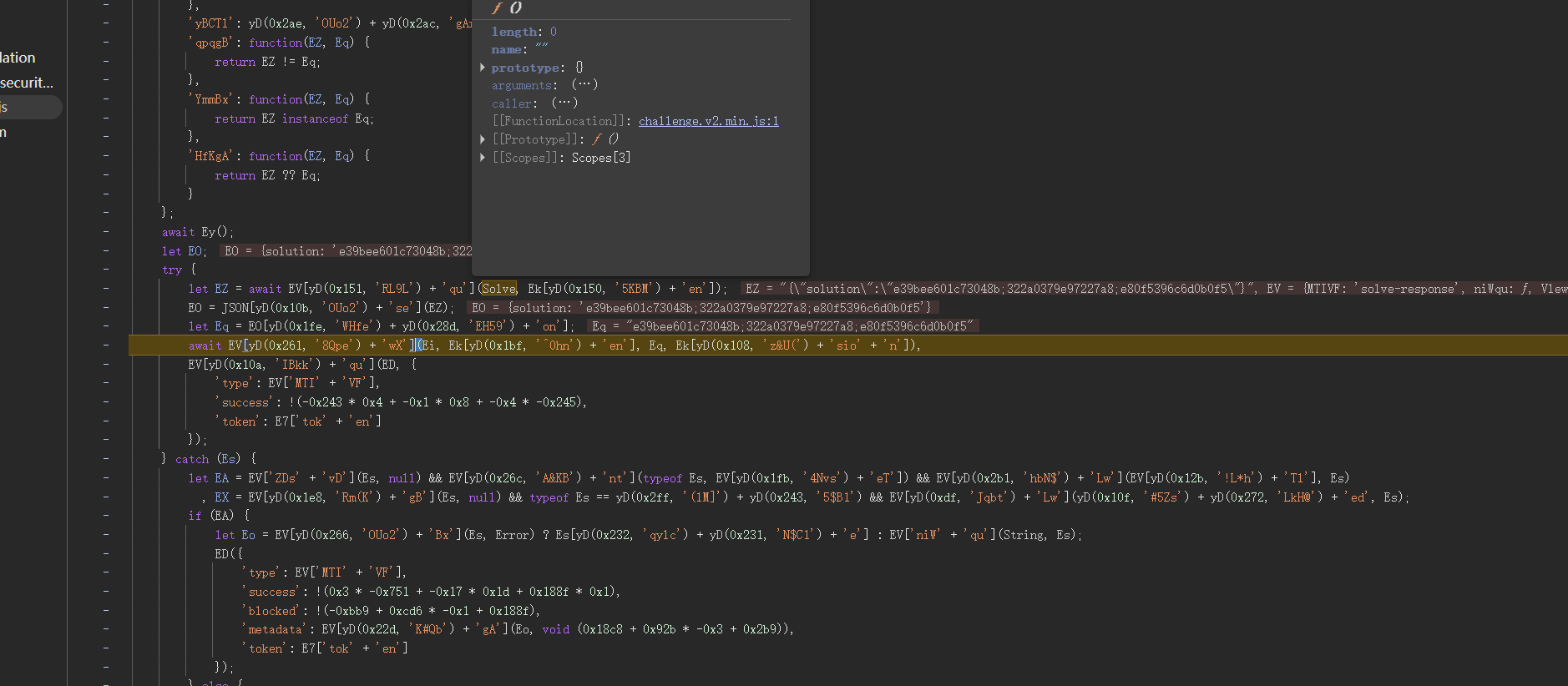Toggle breakpoint in gutter beside 'catch (Es)' line

click(106, 458)
